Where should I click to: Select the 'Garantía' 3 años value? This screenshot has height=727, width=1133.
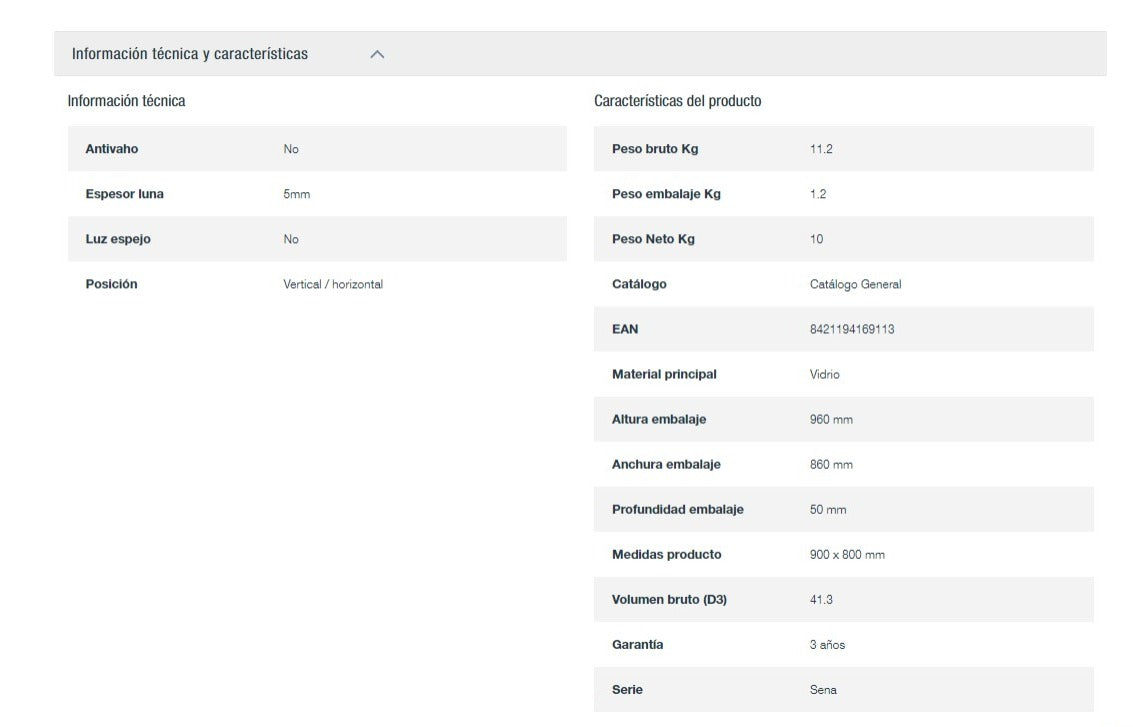tap(827, 645)
